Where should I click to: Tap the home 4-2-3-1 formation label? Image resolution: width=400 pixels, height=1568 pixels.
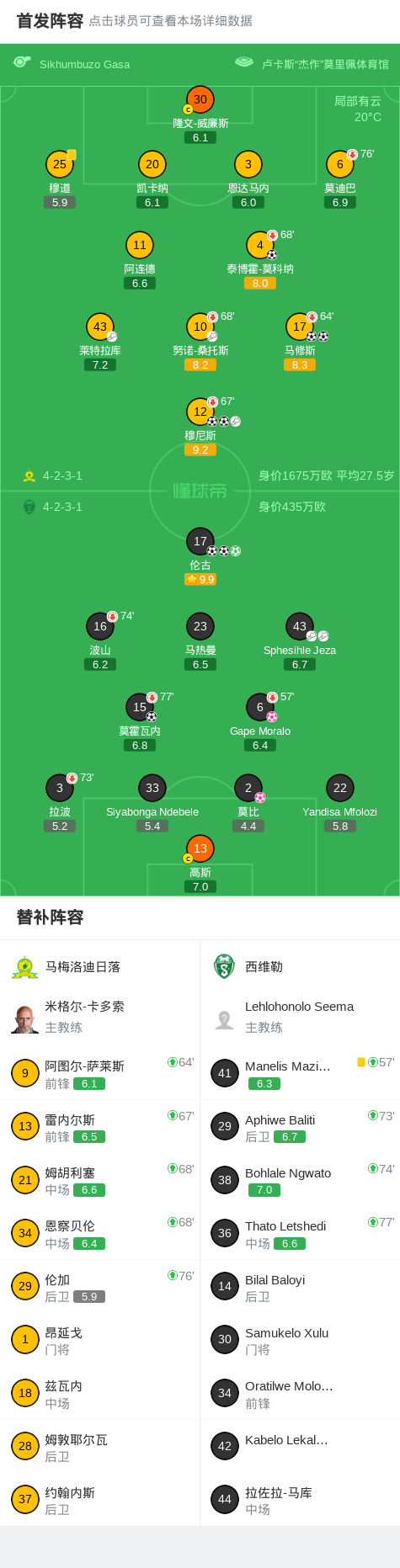coord(62,476)
